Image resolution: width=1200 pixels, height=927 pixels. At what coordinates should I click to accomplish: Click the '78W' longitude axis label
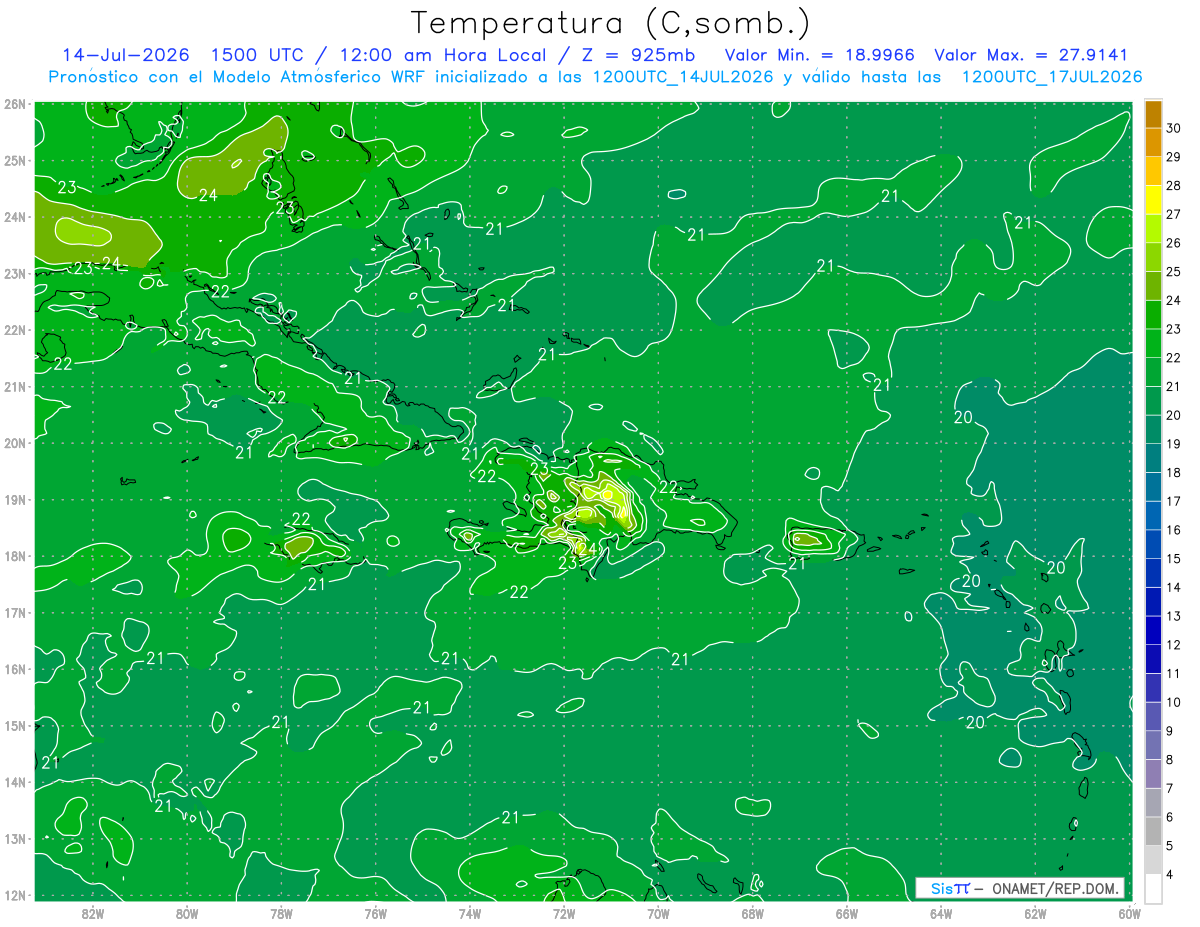pyautogui.click(x=281, y=913)
